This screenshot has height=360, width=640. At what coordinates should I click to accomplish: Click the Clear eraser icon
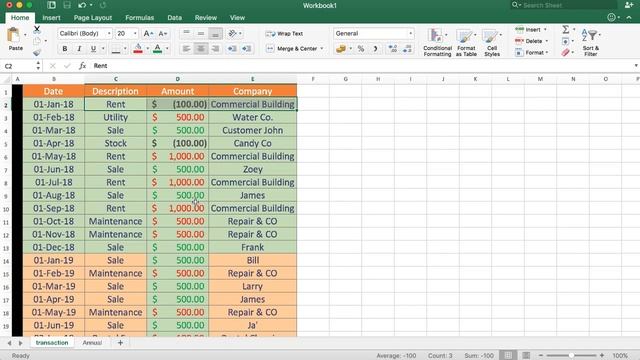pos(565,53)
